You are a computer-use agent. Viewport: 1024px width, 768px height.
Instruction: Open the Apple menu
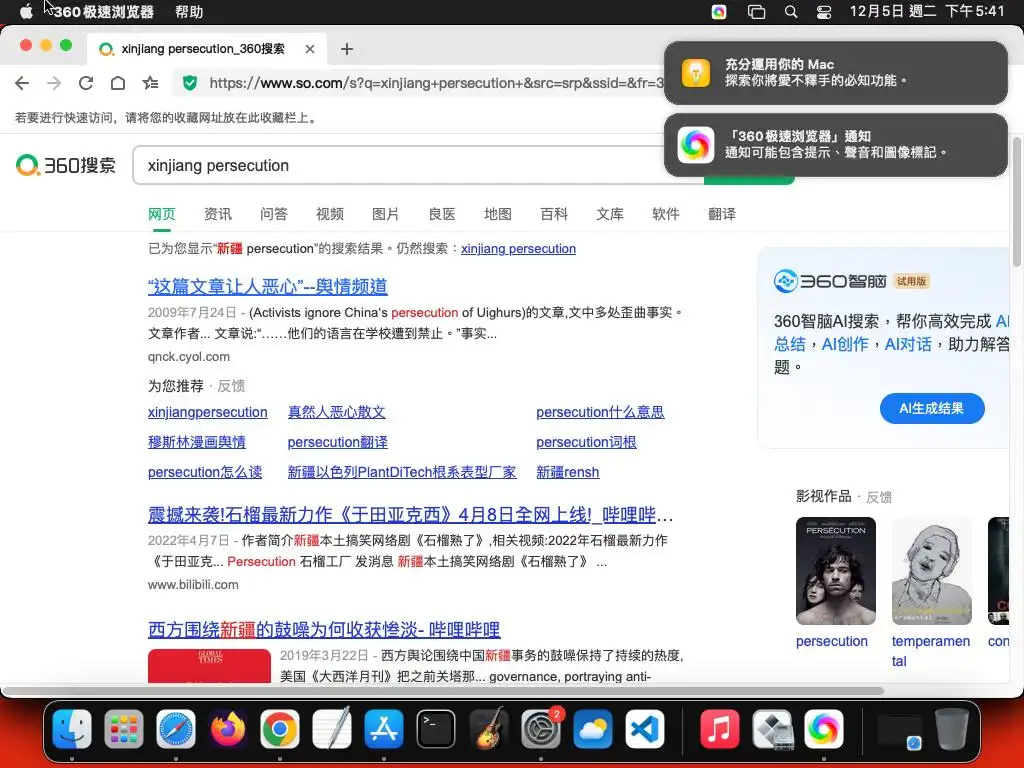point(26,12)
